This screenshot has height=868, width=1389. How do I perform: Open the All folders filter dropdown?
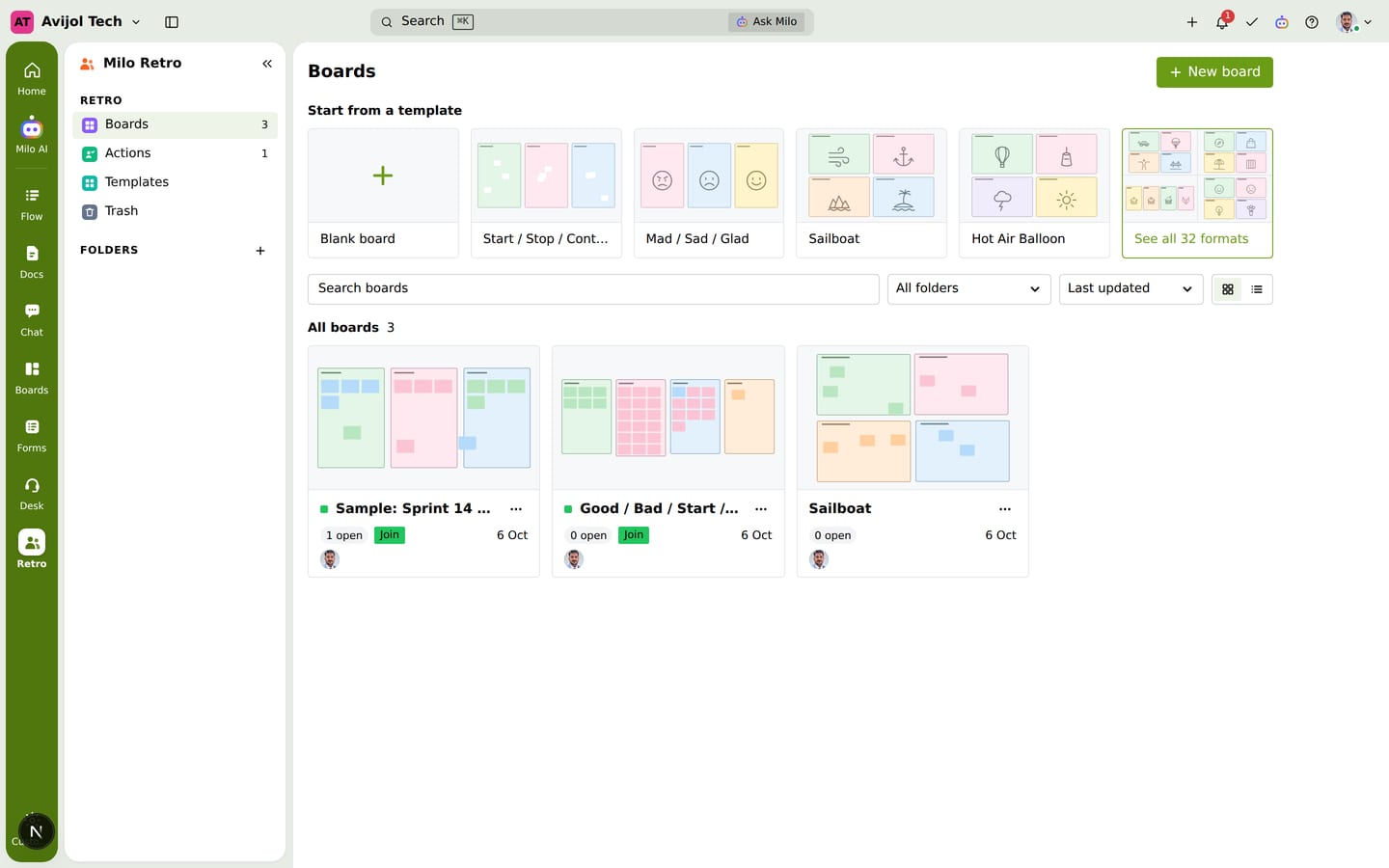[x=968, y=288]
